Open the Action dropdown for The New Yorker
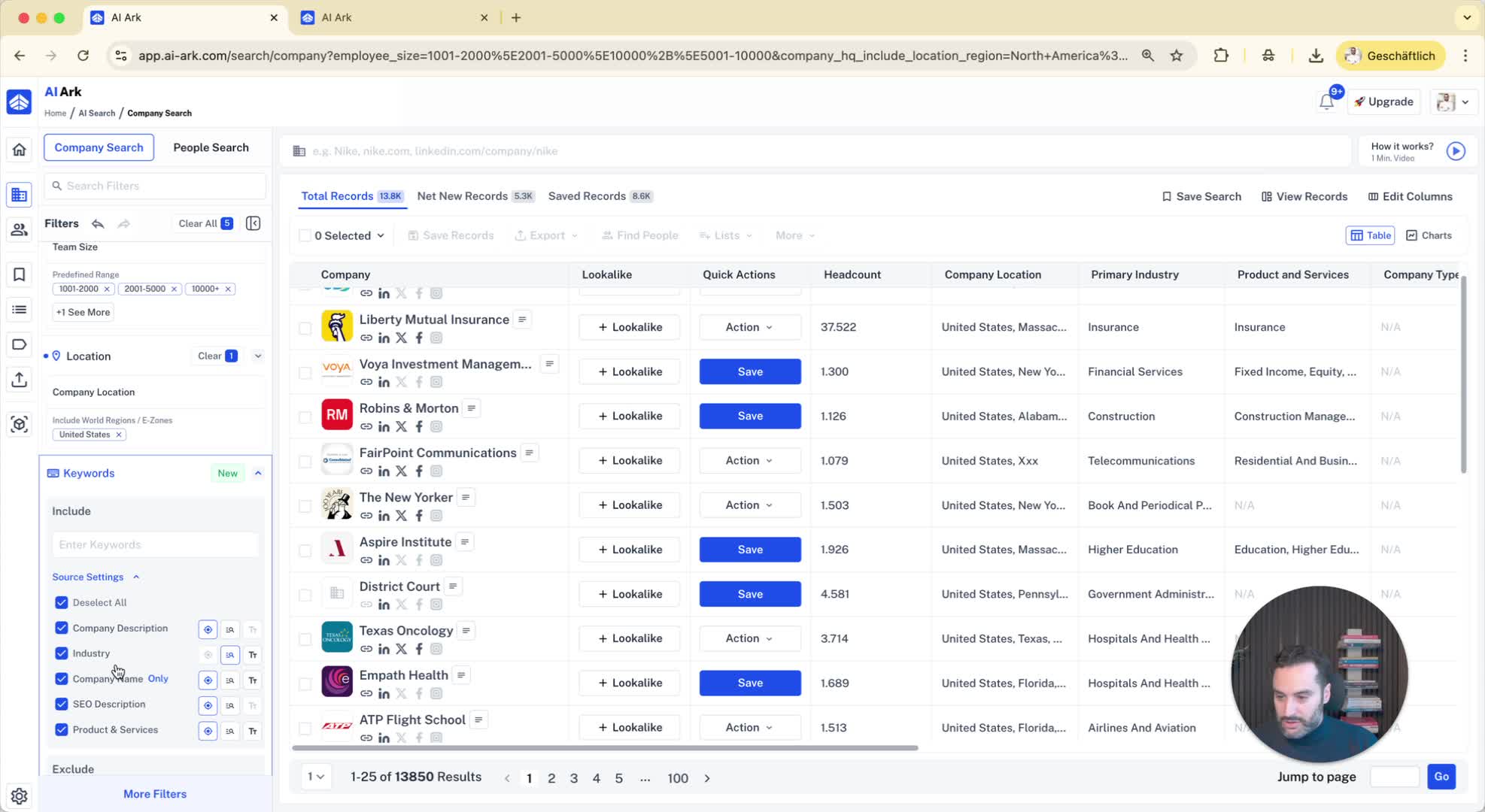 pos(749,505)
